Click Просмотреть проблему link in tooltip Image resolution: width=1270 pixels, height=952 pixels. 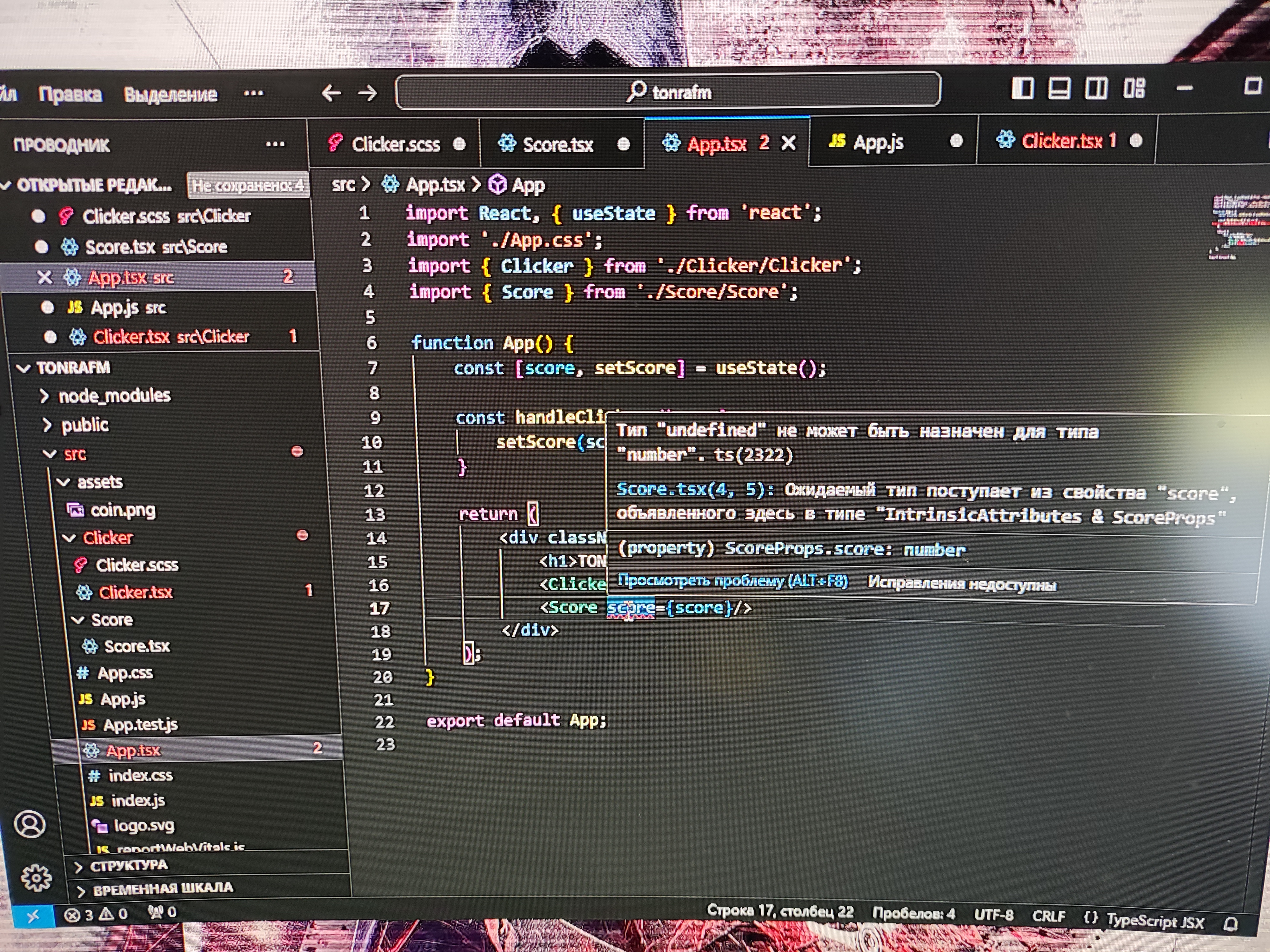click(732, 581)
